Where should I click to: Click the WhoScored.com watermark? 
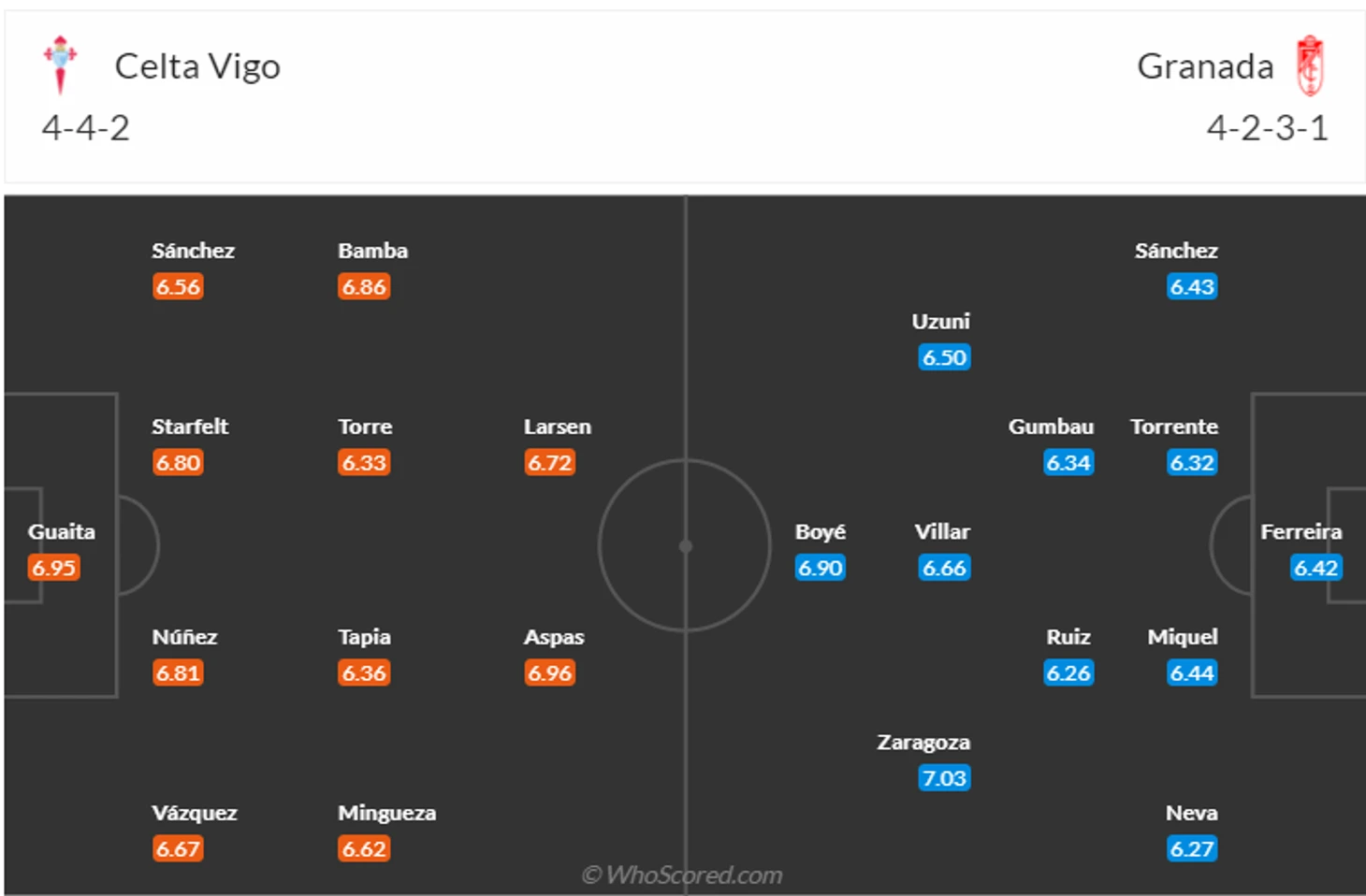tap(682, 875)
